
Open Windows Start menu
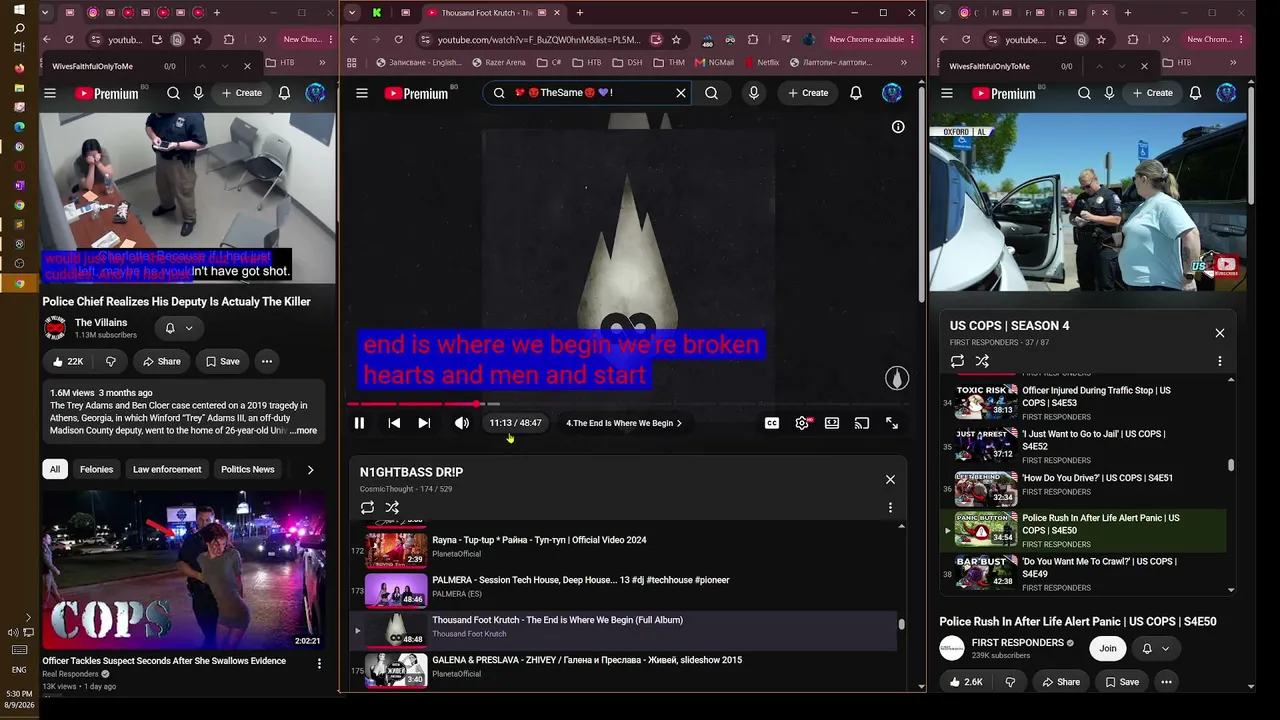click(x=19, y=9)
